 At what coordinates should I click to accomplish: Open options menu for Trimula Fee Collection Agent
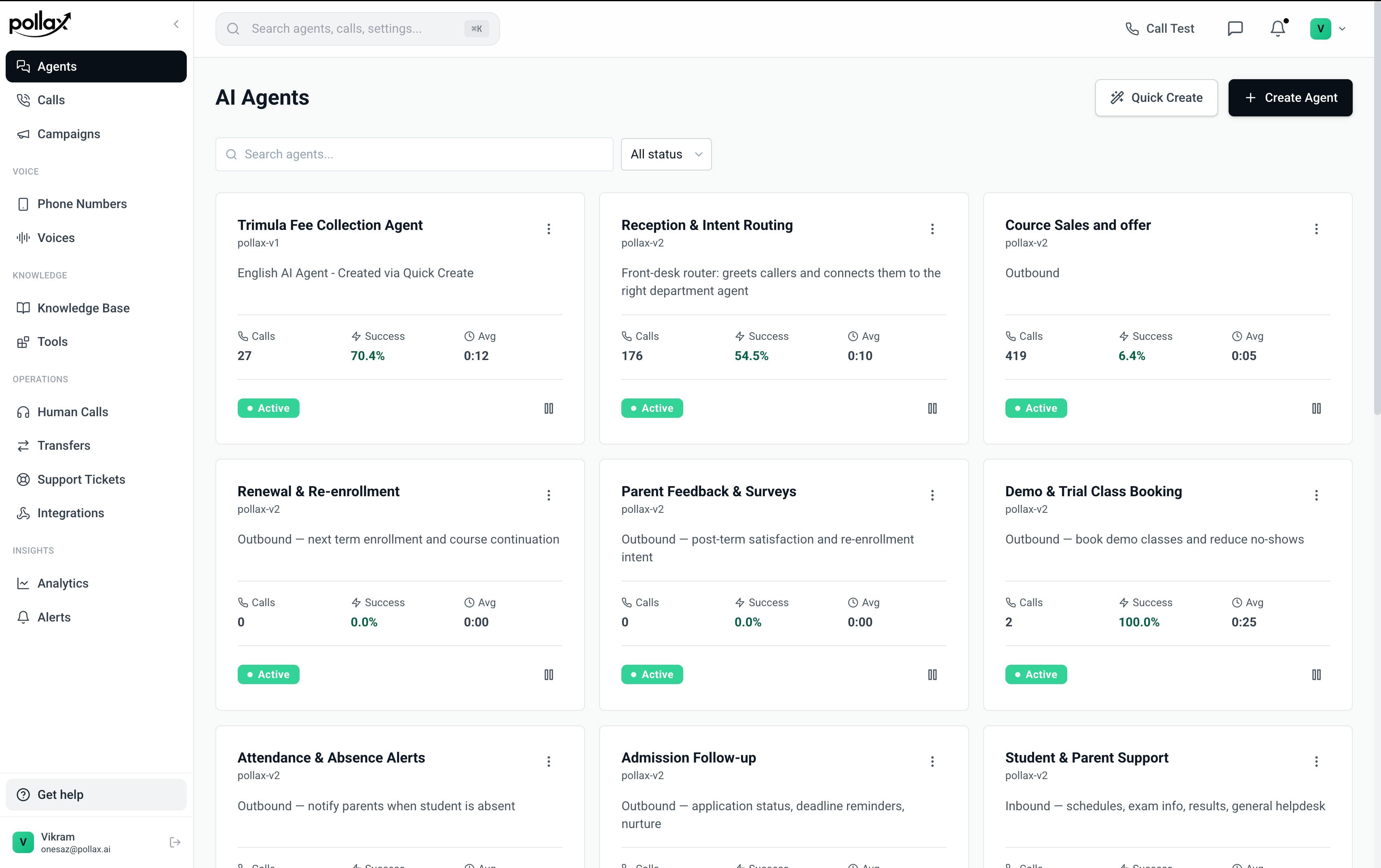coord(548,229)
